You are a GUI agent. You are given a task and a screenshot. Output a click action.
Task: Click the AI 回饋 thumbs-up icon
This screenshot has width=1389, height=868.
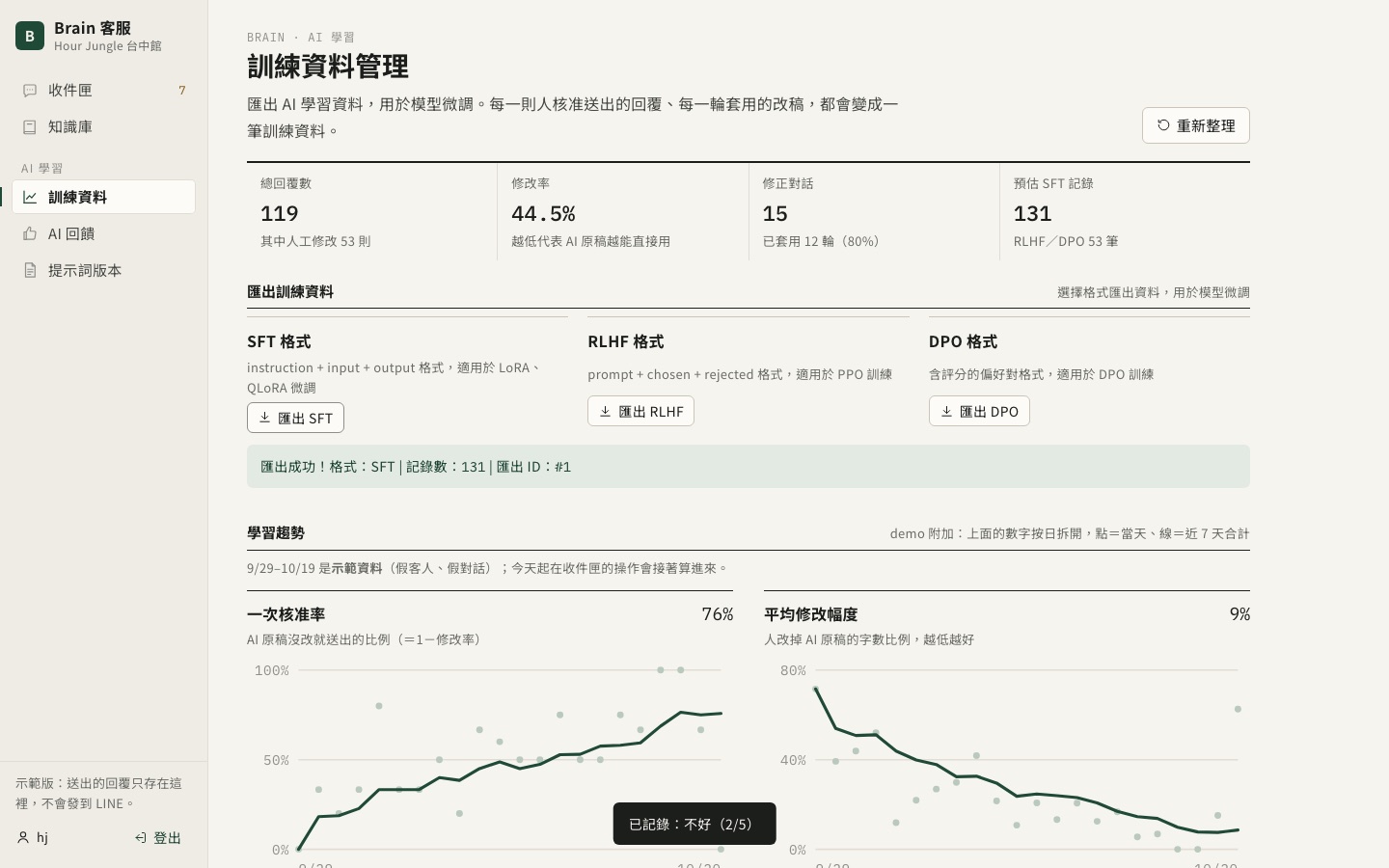coord(30,233)
